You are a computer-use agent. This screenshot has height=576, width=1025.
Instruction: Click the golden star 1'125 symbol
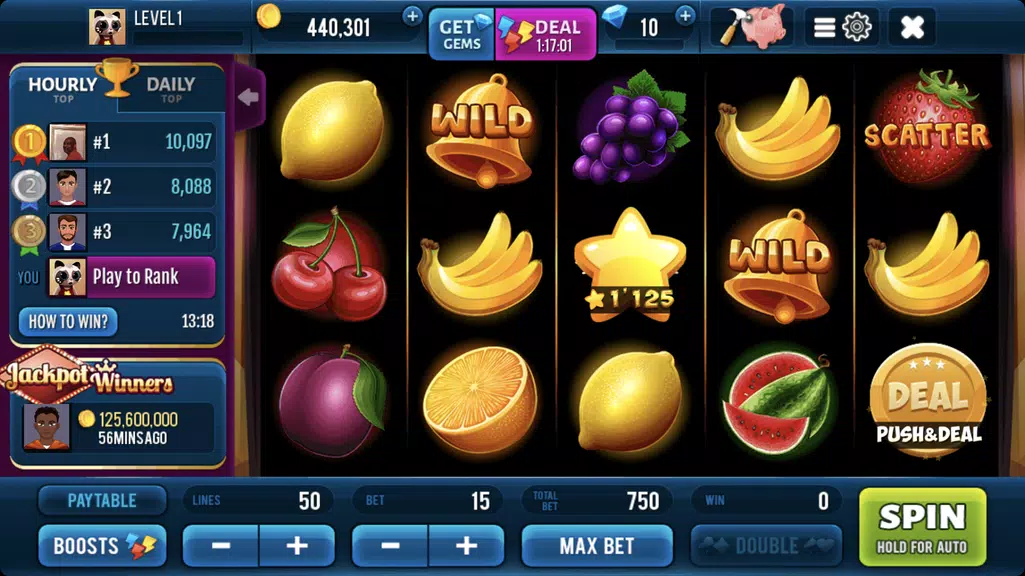630,265
